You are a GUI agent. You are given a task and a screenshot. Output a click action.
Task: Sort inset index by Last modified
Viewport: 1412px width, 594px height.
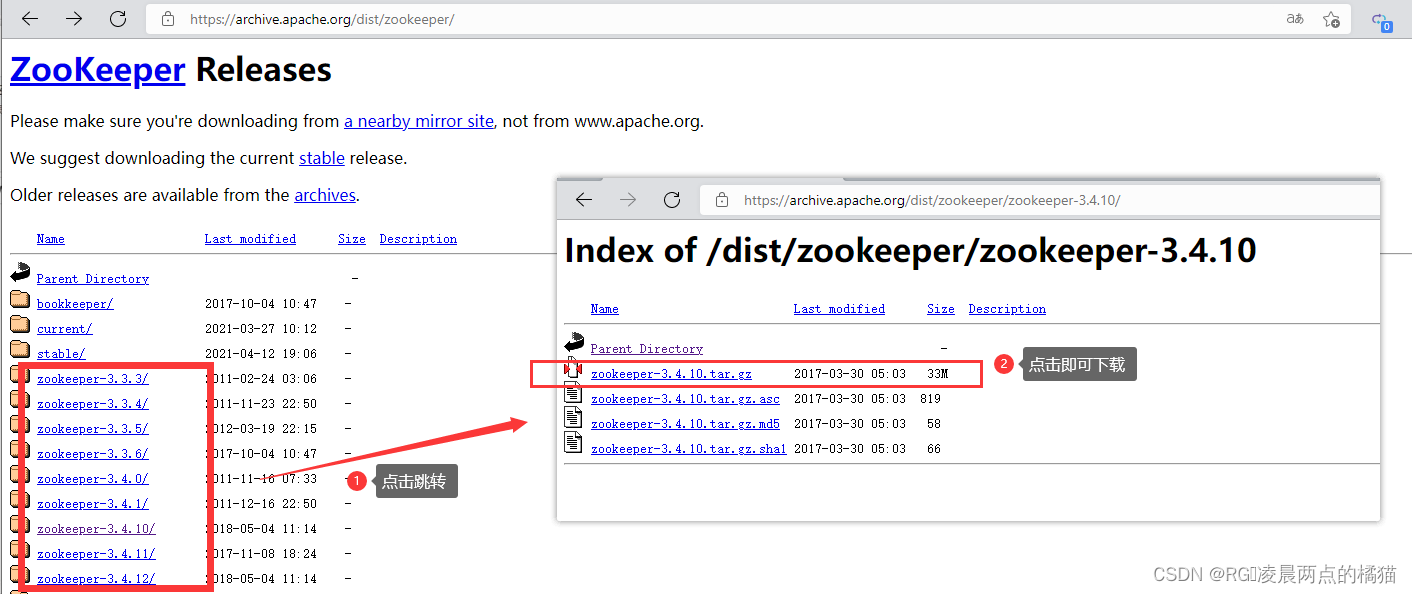click(839, 309)
